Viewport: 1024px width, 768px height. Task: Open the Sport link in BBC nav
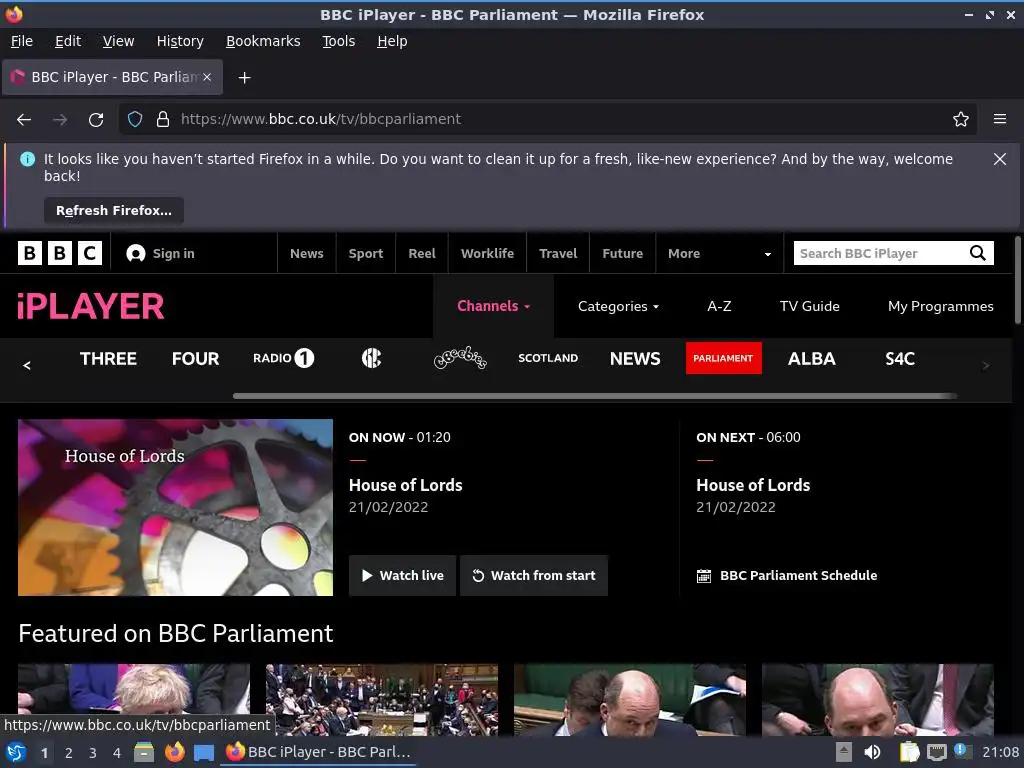coord(366,253)
